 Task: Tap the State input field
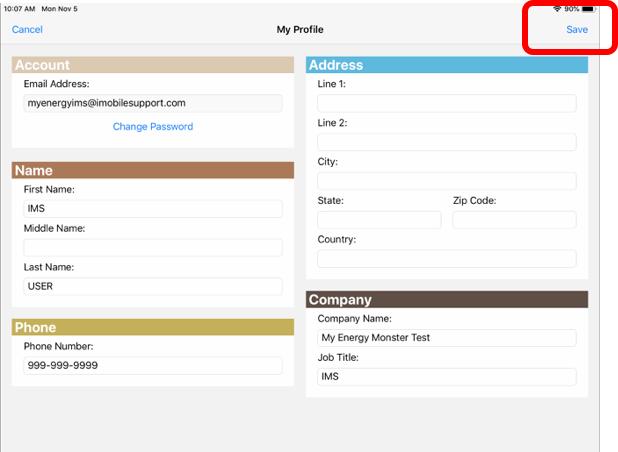(x=379, y=220)
